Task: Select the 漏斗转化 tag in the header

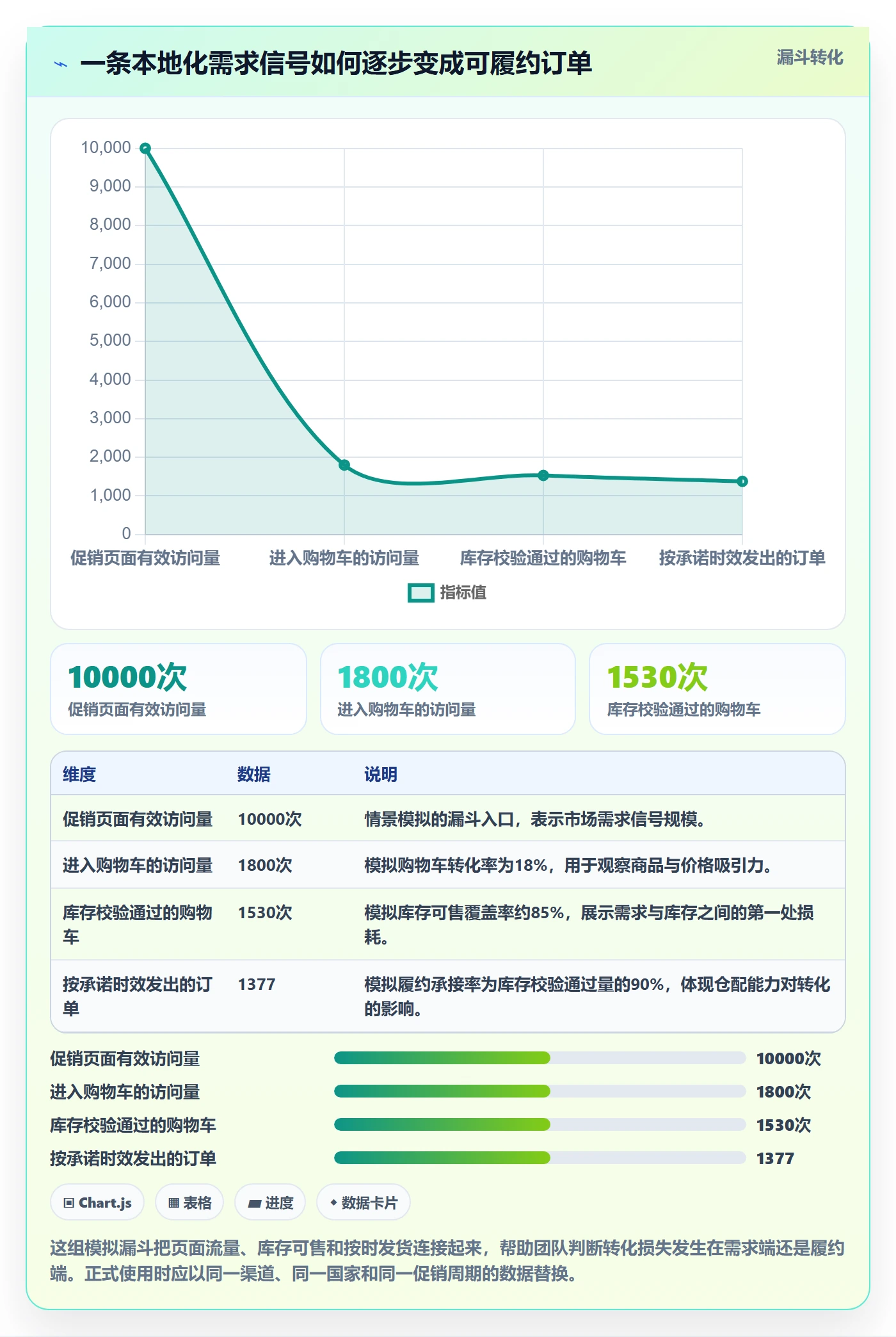Action: [810, 58]
